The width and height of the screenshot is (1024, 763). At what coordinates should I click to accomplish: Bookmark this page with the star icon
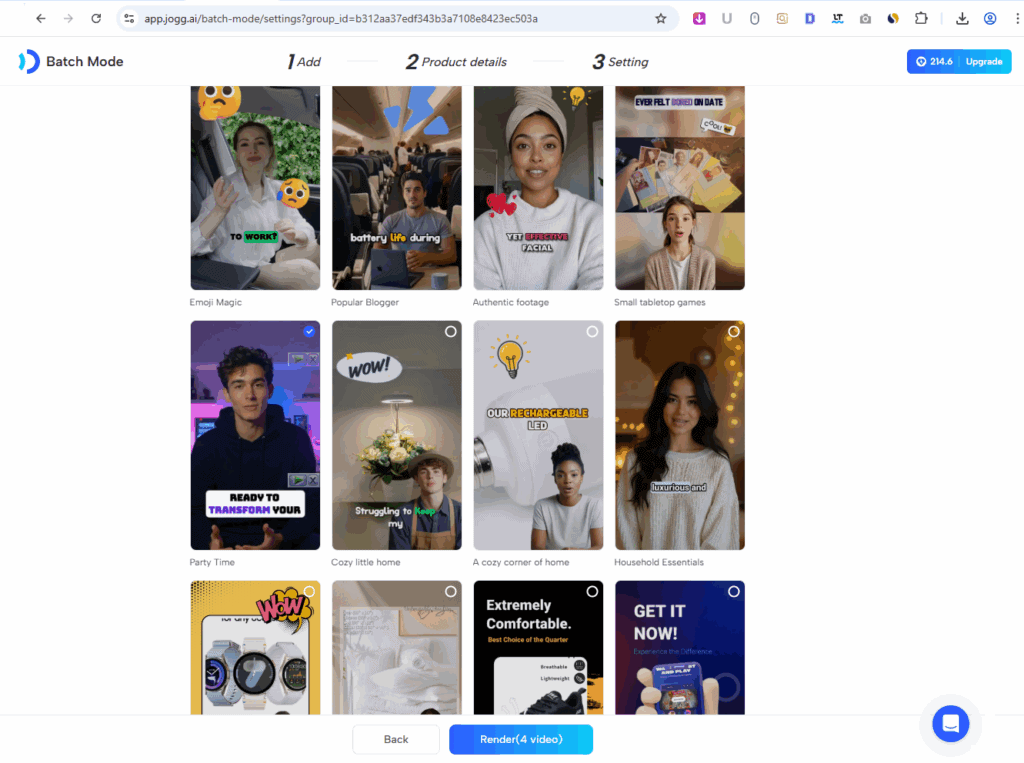660,18
